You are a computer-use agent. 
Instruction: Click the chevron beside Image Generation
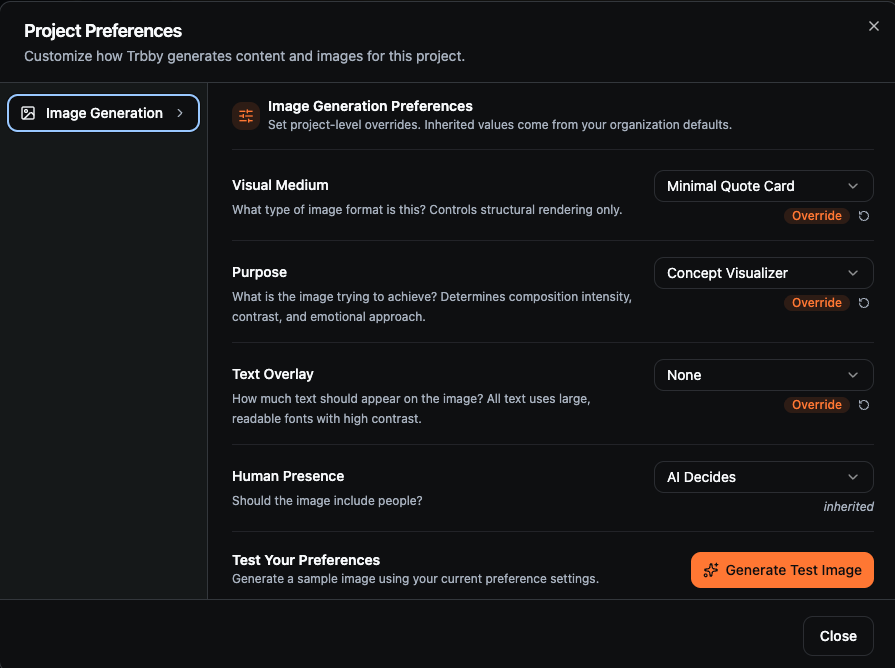click(180, 113)
